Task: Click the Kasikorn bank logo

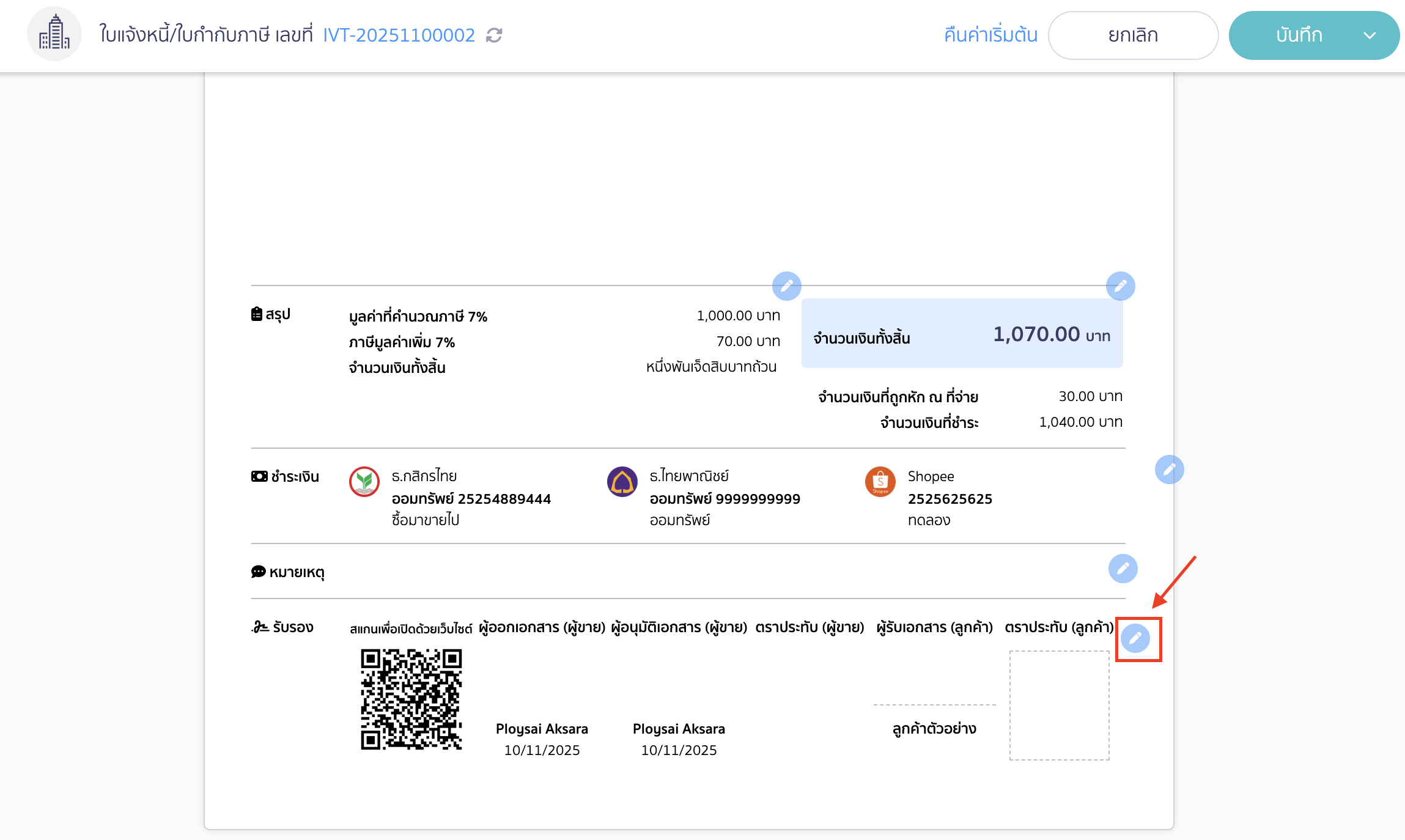Action: pos(364,482)
